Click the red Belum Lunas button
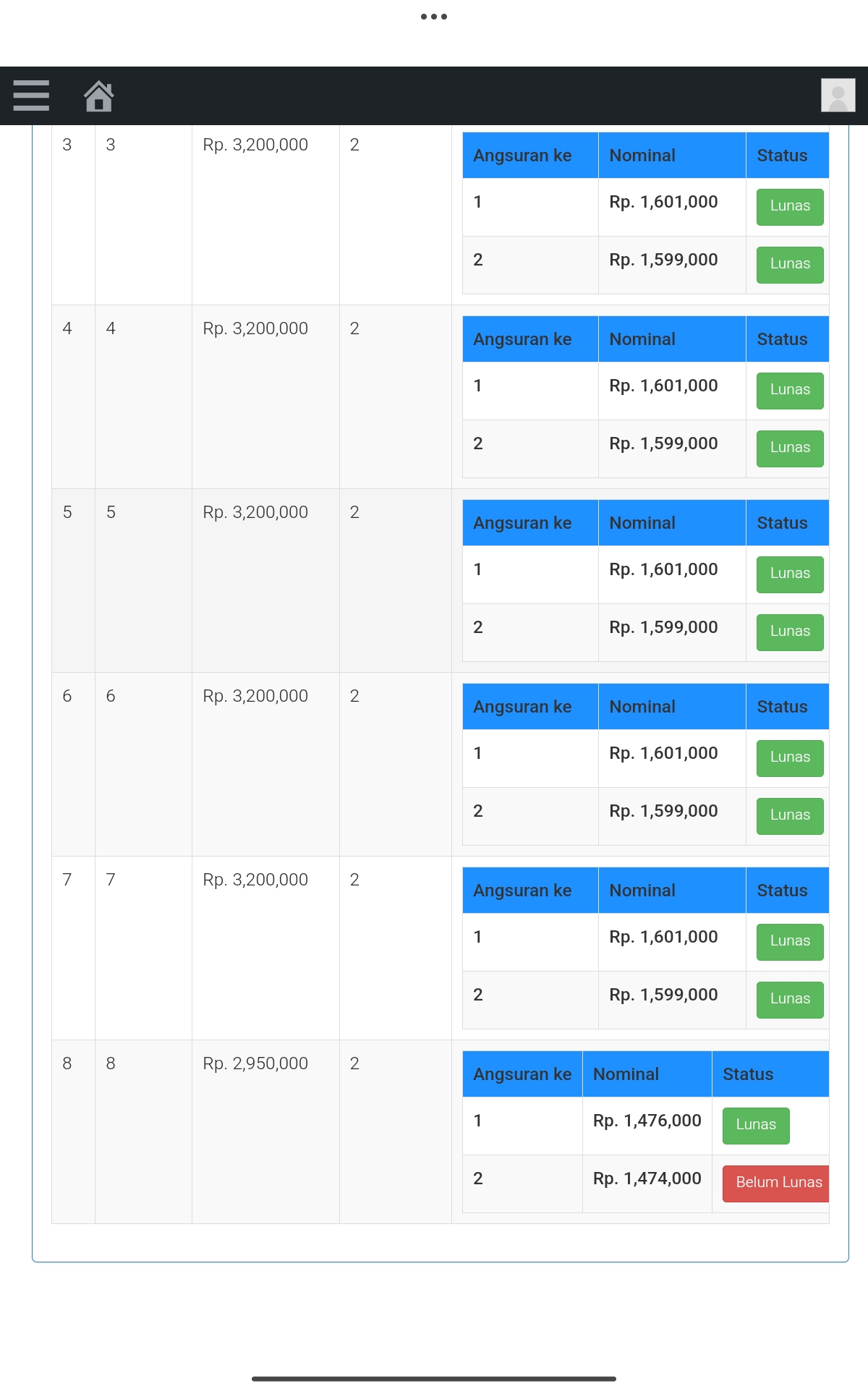Screen dimensions: 868x1389 [775, 1184]
